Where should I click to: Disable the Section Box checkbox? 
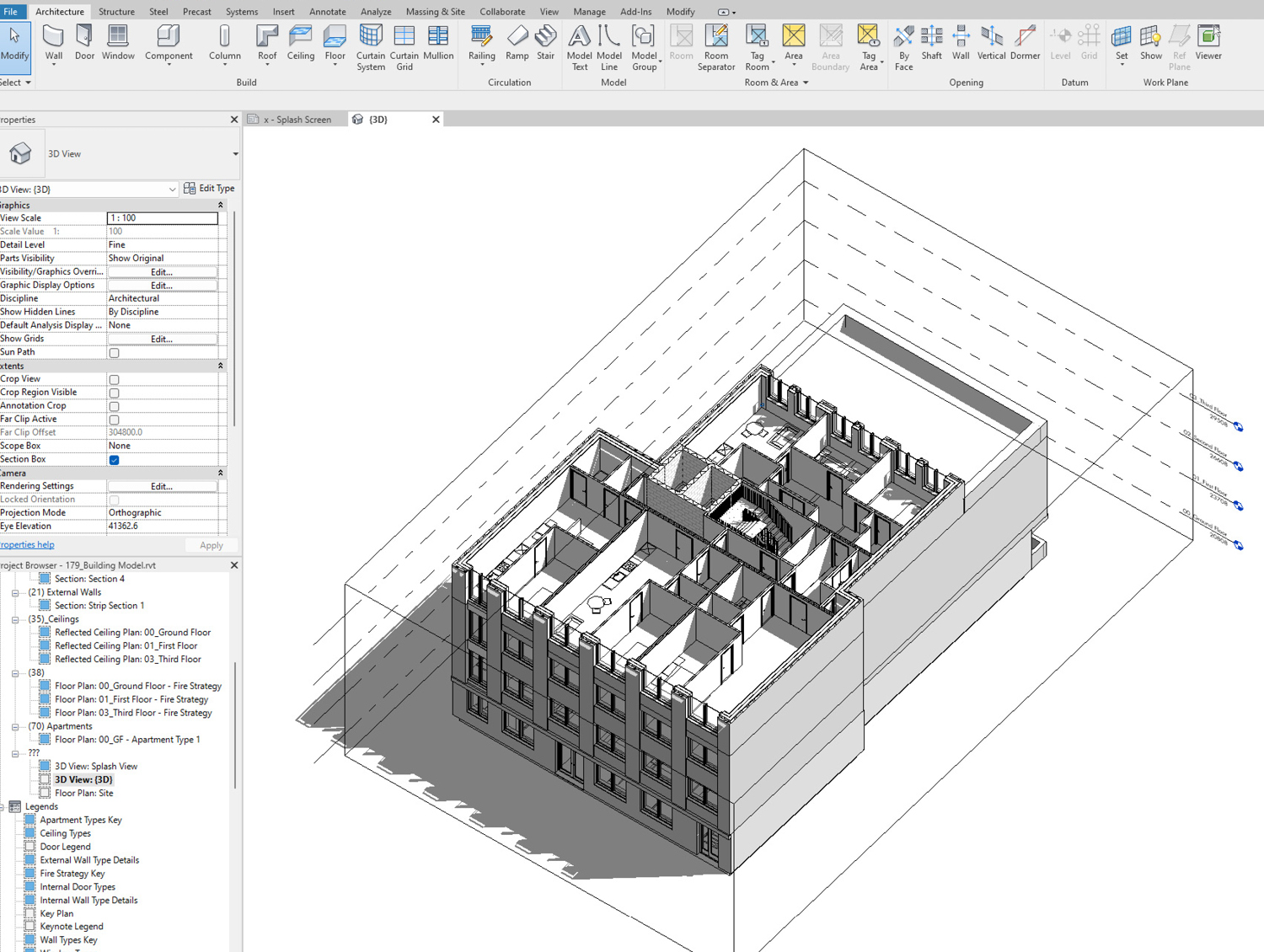click(114, 460)
